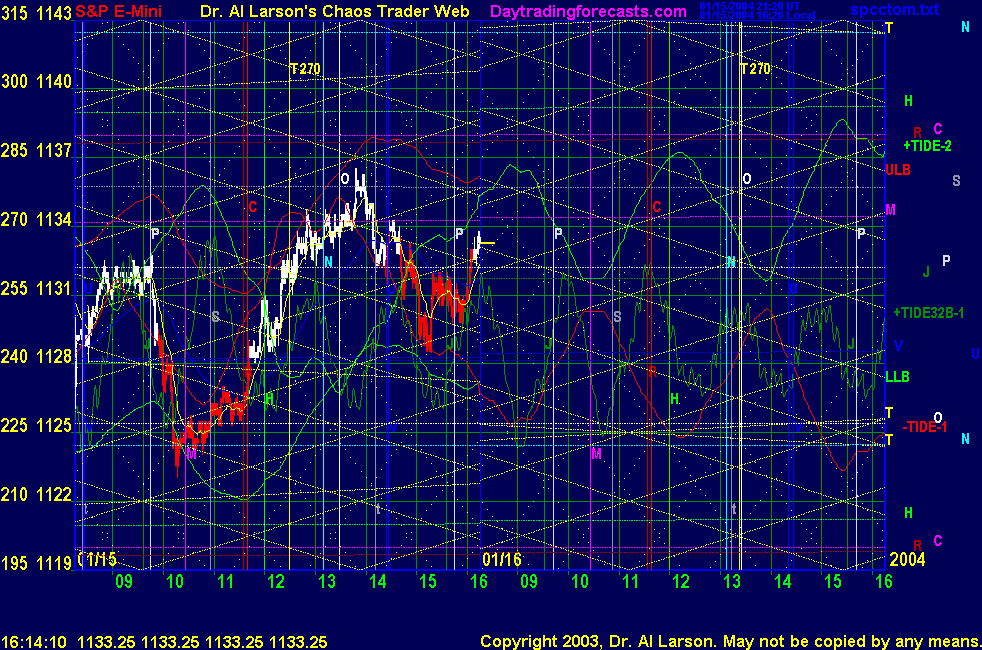Select the white O marker above price peak
Viewport: 982px width, 650px height.
point(345,178)
